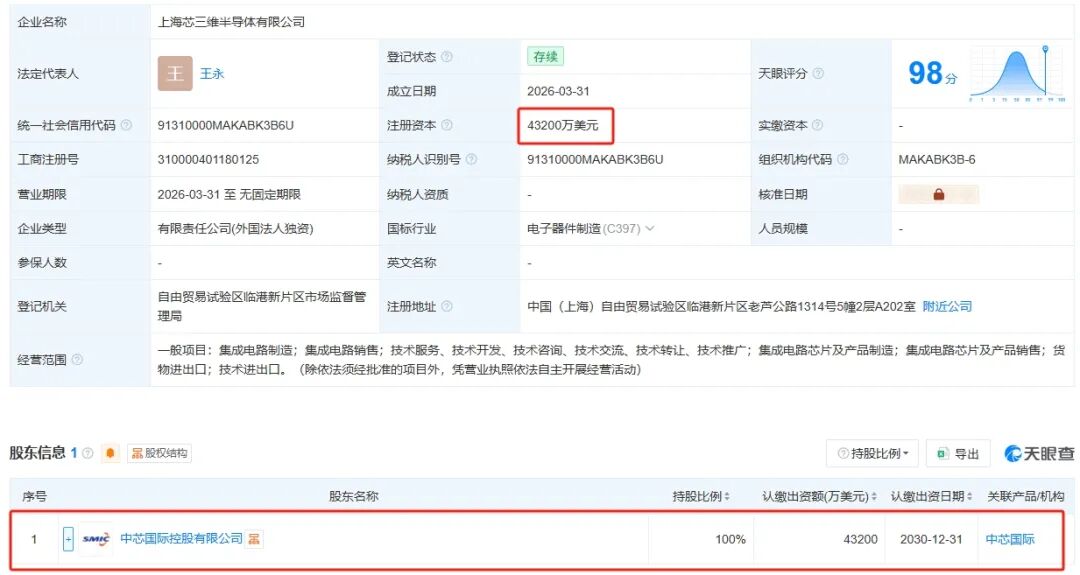Click the help icon next to 统一社会信用代码
This screenshot has height=575, width=1080.
click(126, 126)
